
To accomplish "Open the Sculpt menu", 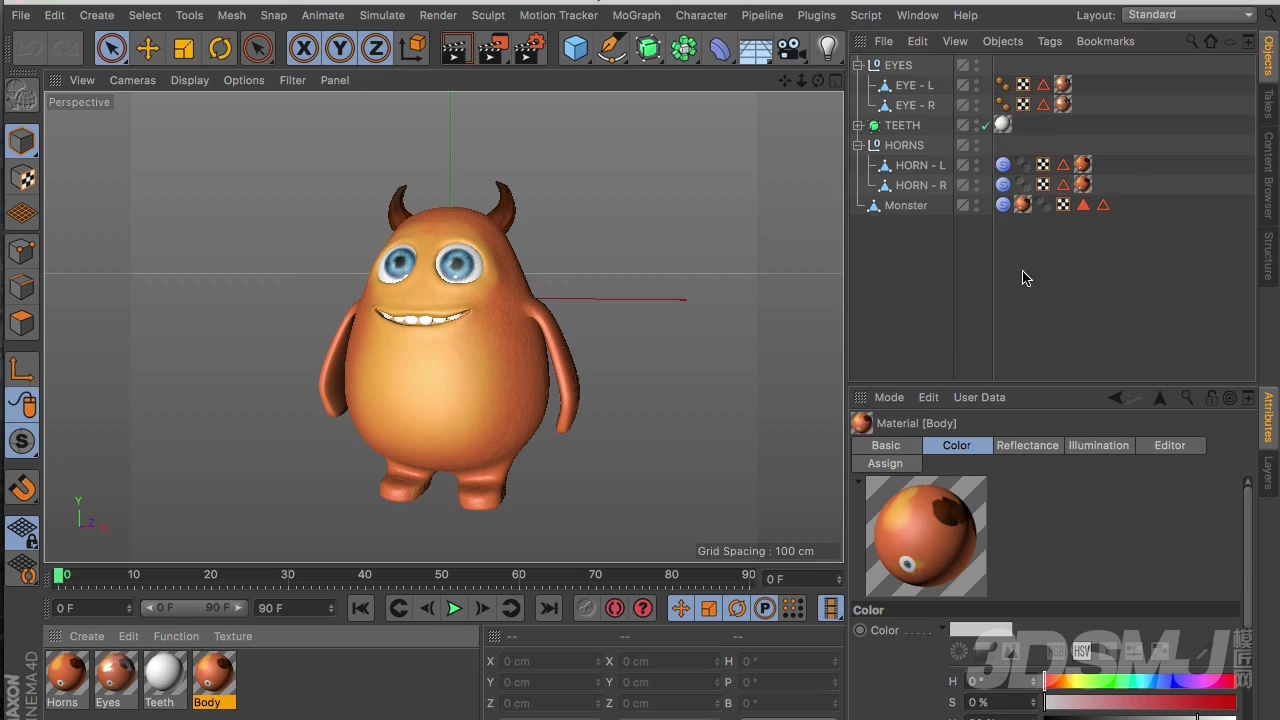I will point(488,15).
